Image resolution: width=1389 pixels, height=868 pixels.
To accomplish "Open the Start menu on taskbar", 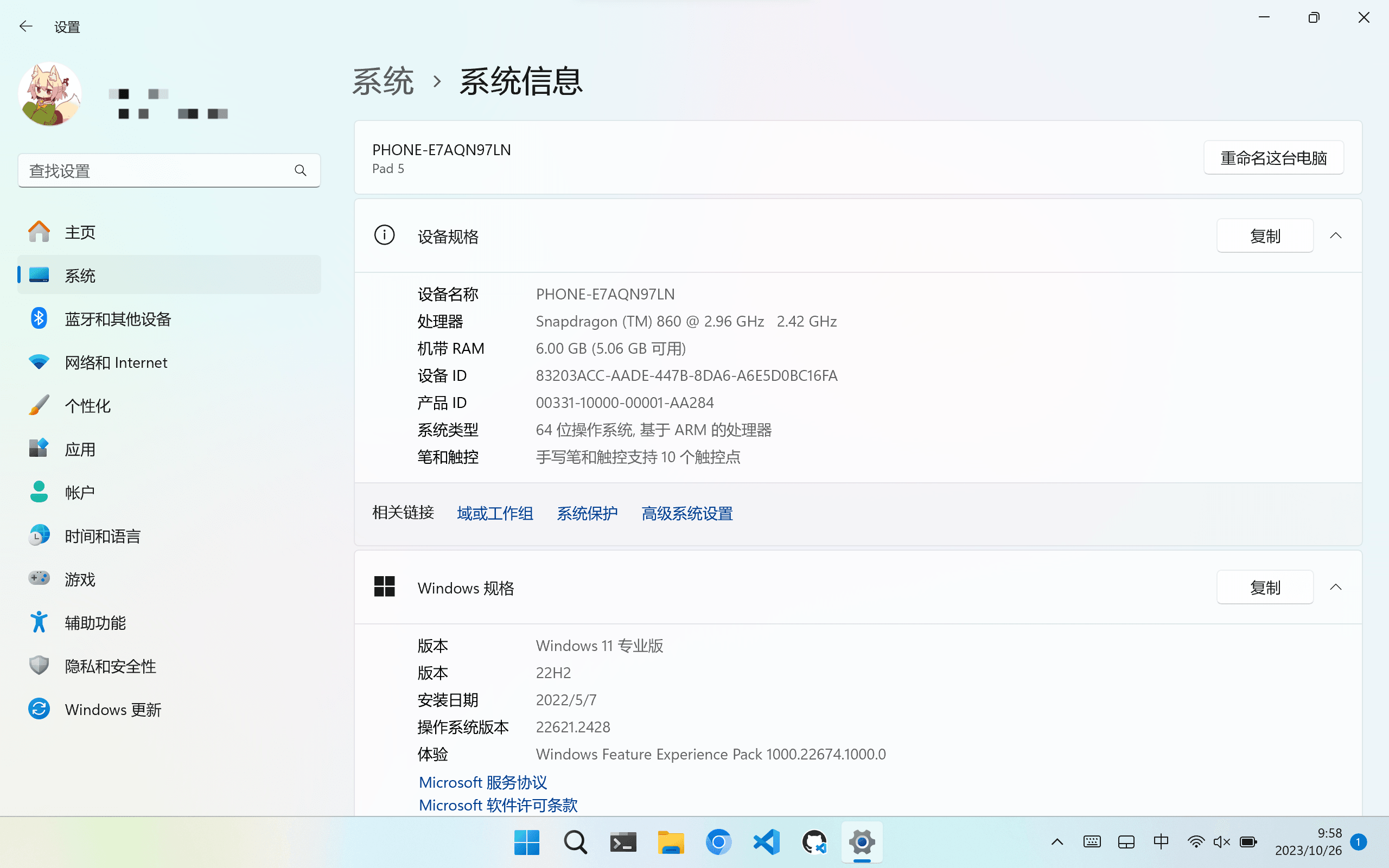I will tap(526, 842).
